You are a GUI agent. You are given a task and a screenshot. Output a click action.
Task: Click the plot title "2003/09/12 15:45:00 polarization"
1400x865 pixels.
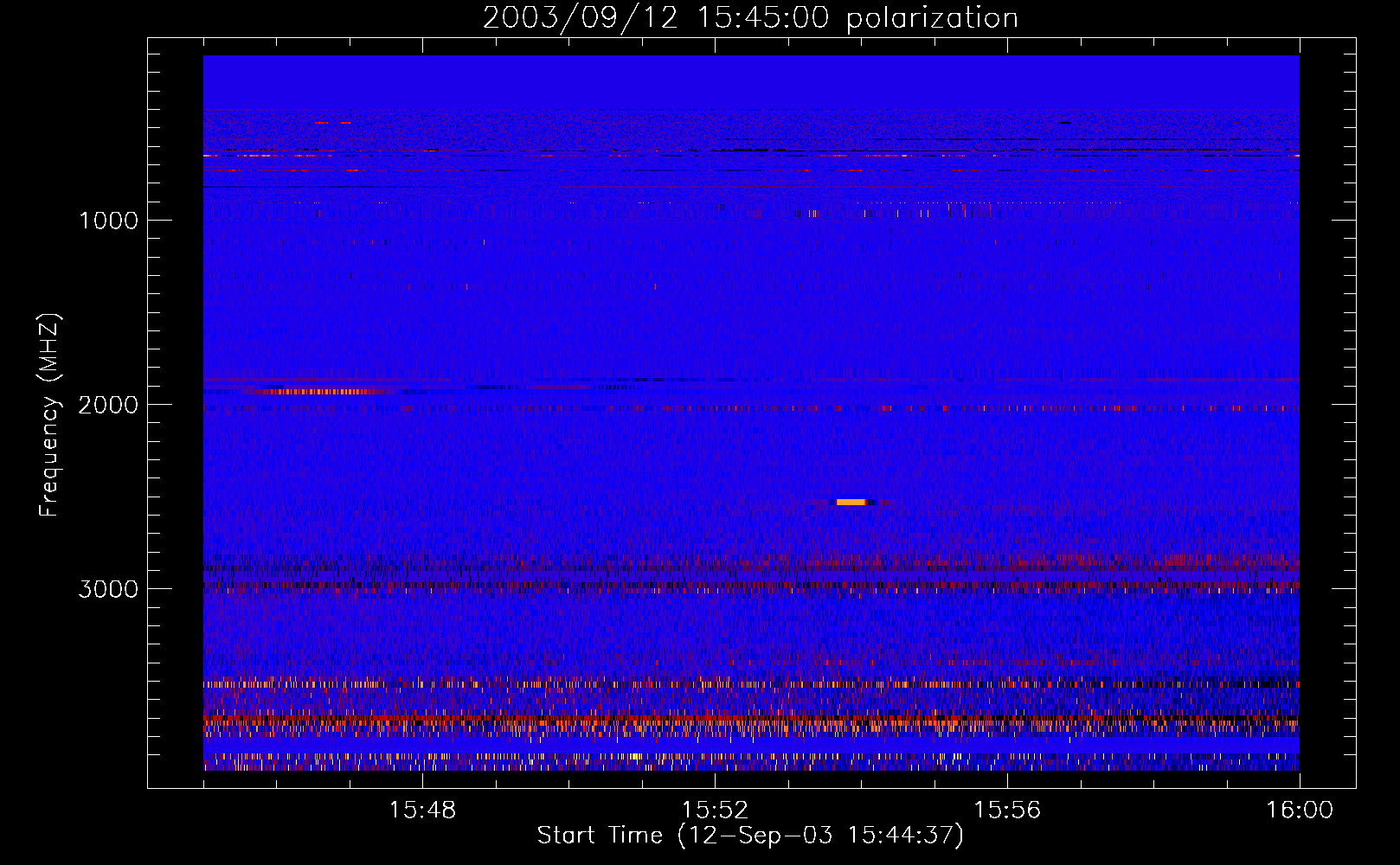pos(750,17)
